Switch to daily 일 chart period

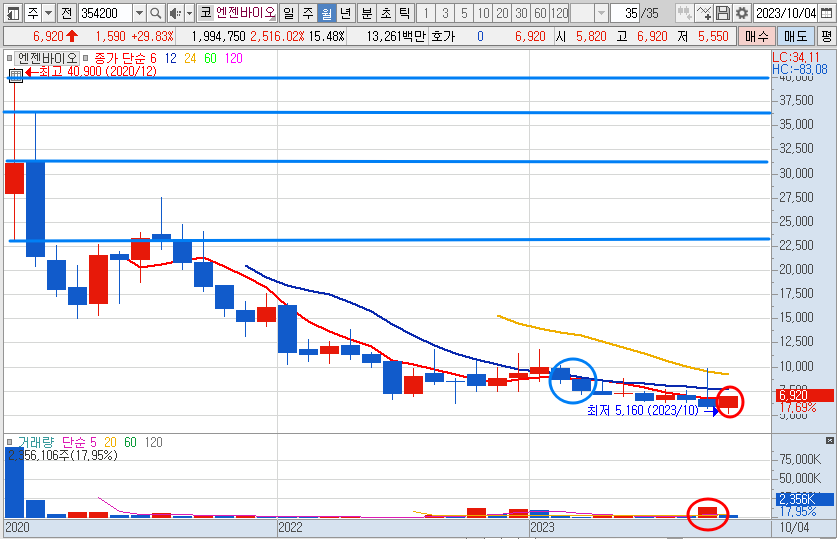click(288, 12)
